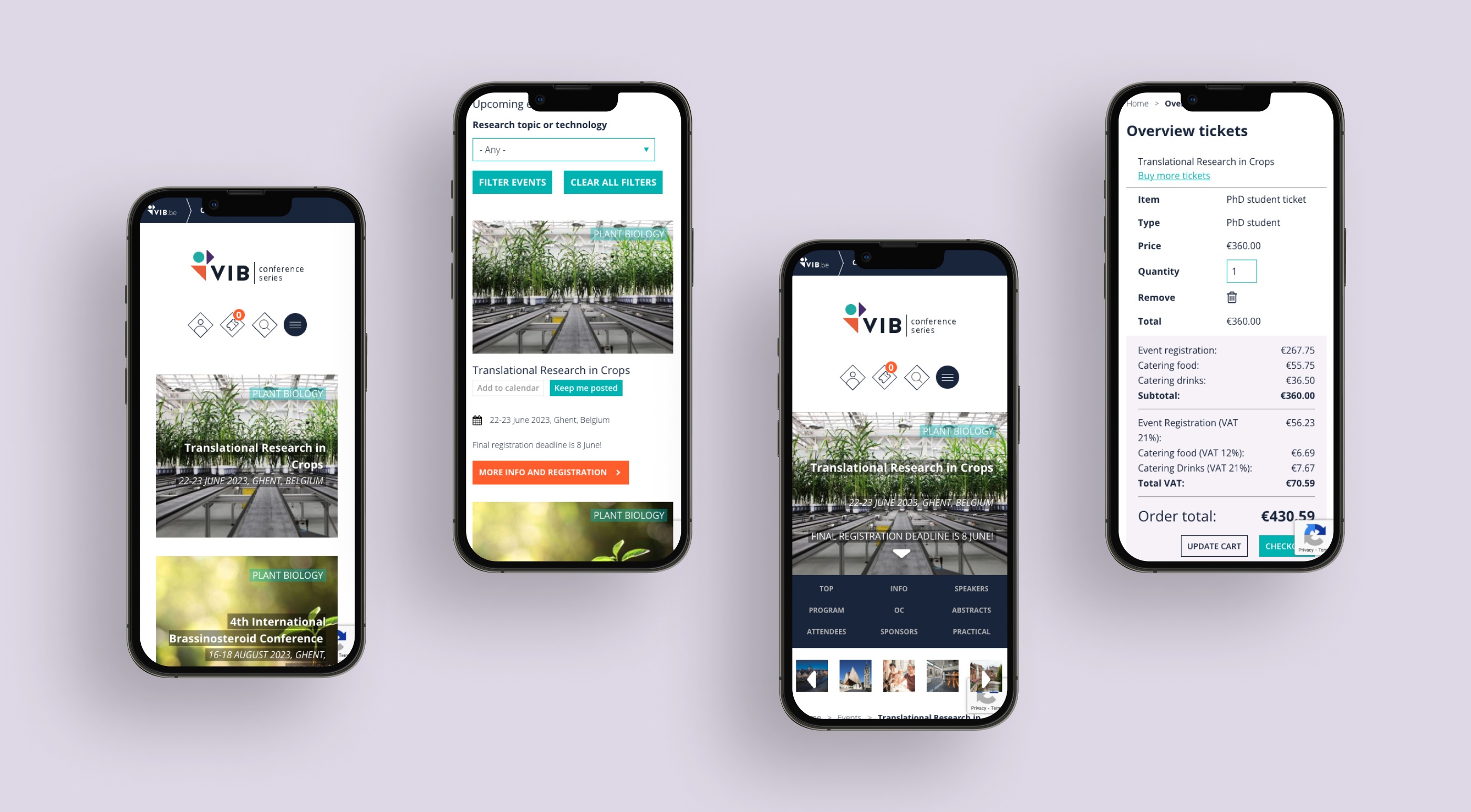The height and width of the screenshot is (812, 1471).
Task: Click the user profile icon on first phone
Action: pos(198,325)
